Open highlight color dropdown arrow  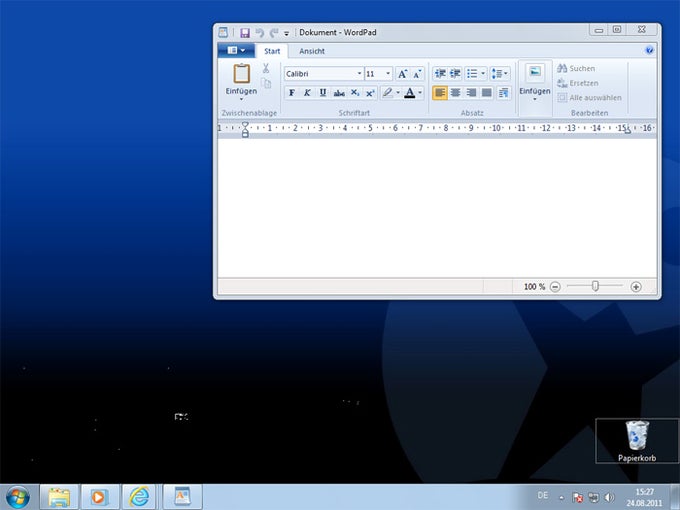(x=398, y=93)
